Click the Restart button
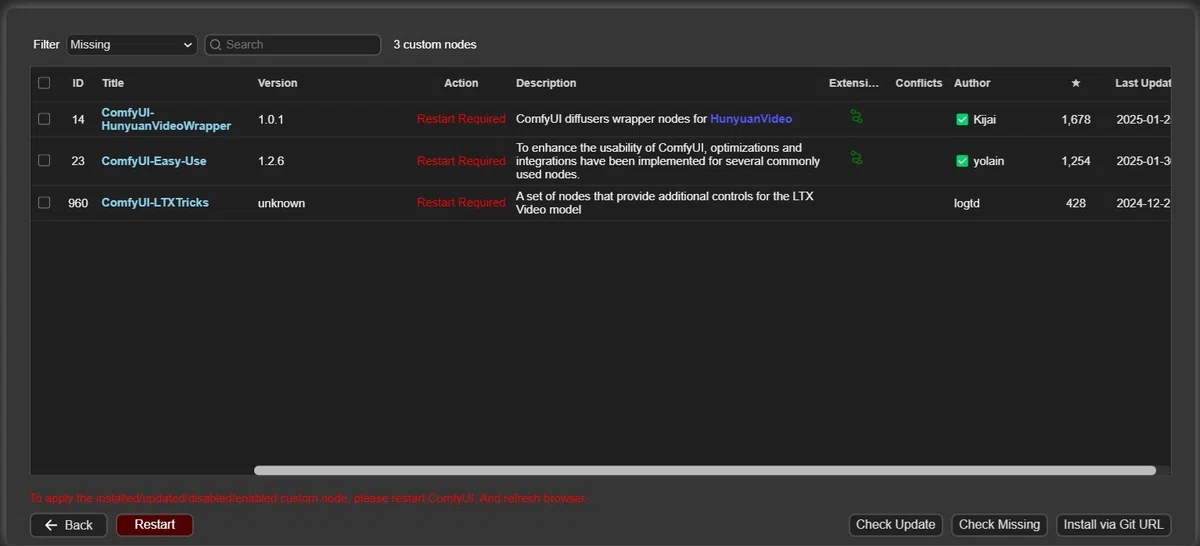 click(155, 525)
